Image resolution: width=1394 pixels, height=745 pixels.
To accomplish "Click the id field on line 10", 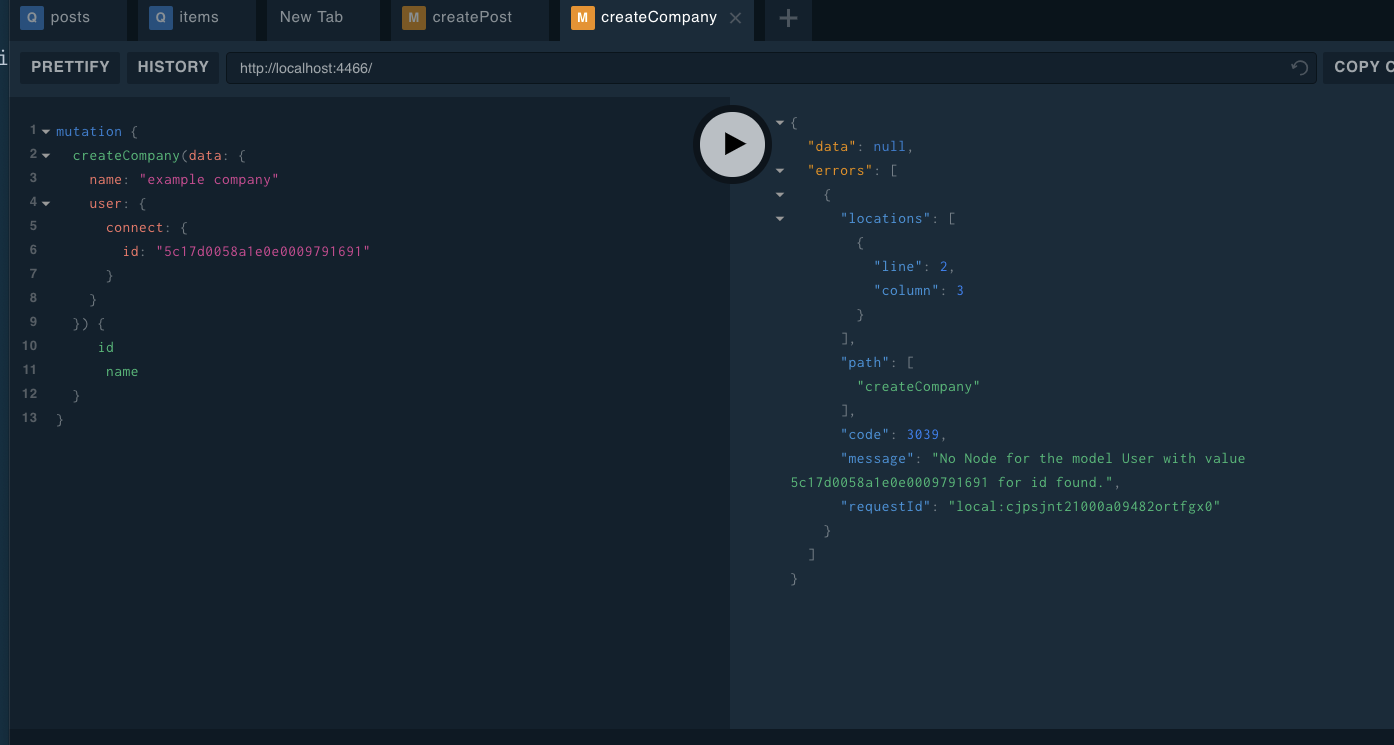I will pos(106,348).
